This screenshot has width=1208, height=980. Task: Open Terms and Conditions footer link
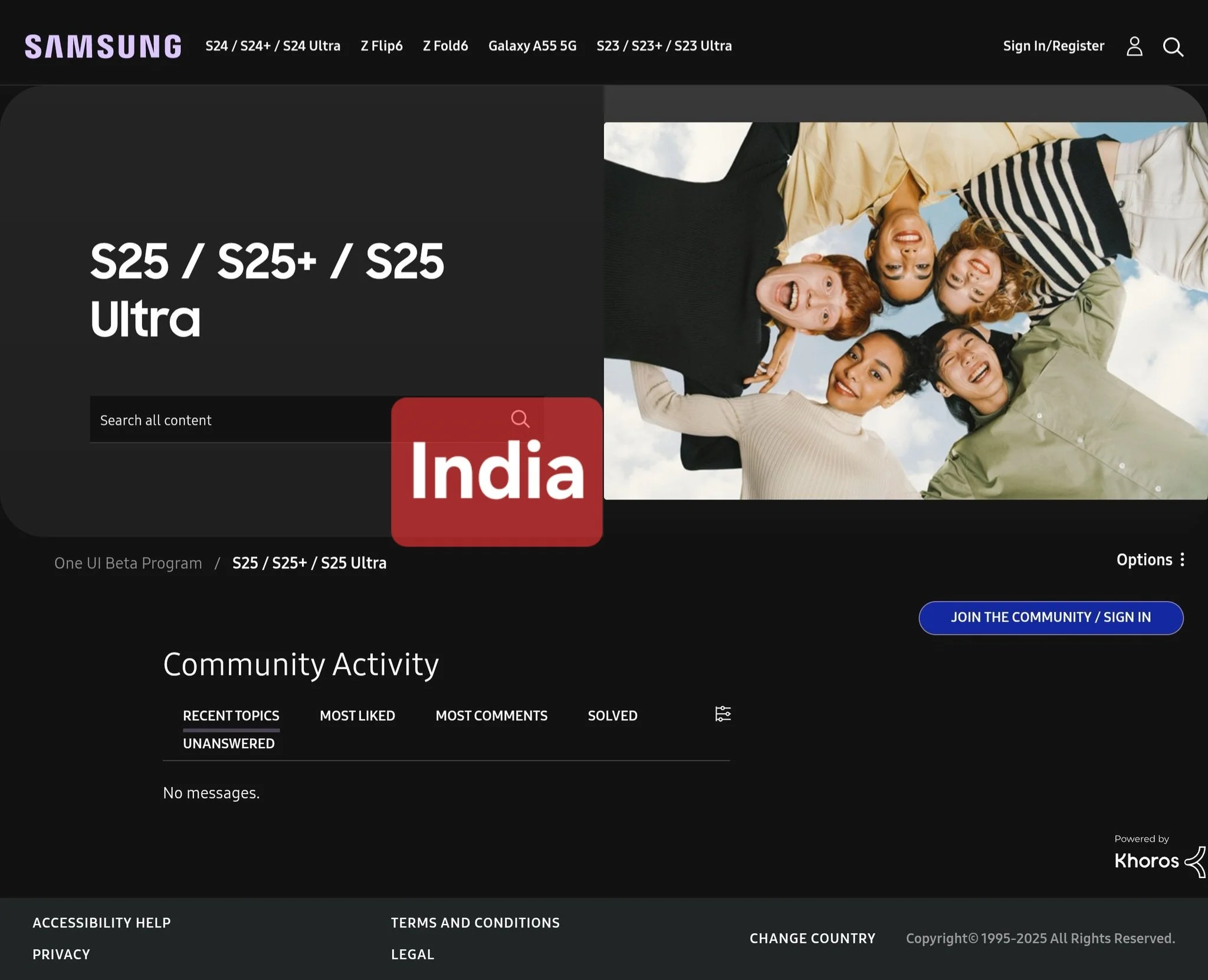click(x=475, y=923)
